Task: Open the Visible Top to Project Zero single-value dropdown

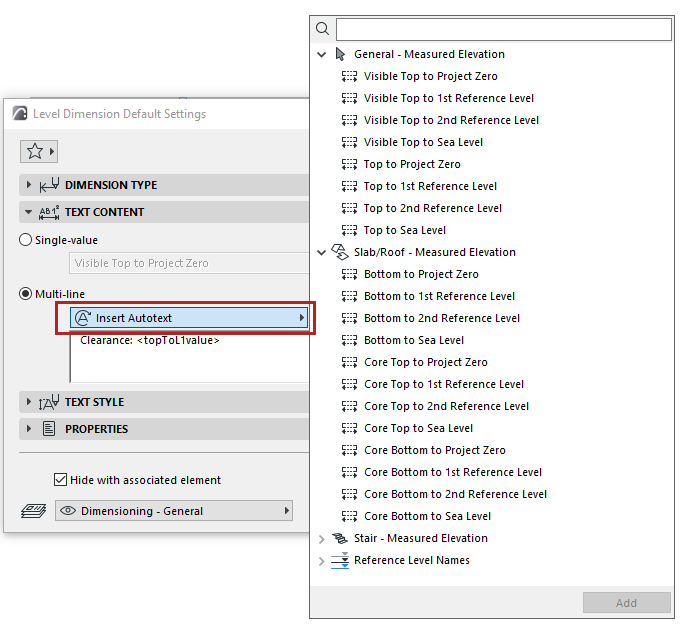Action: coord(189,263)
